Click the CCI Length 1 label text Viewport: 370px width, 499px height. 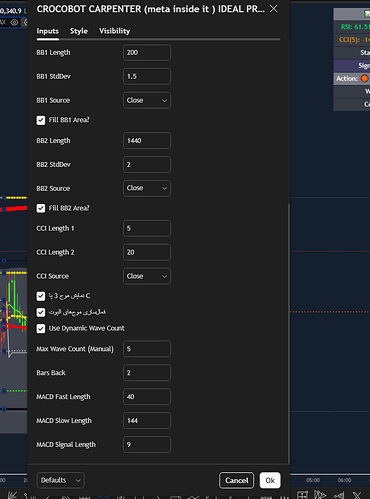55,229
